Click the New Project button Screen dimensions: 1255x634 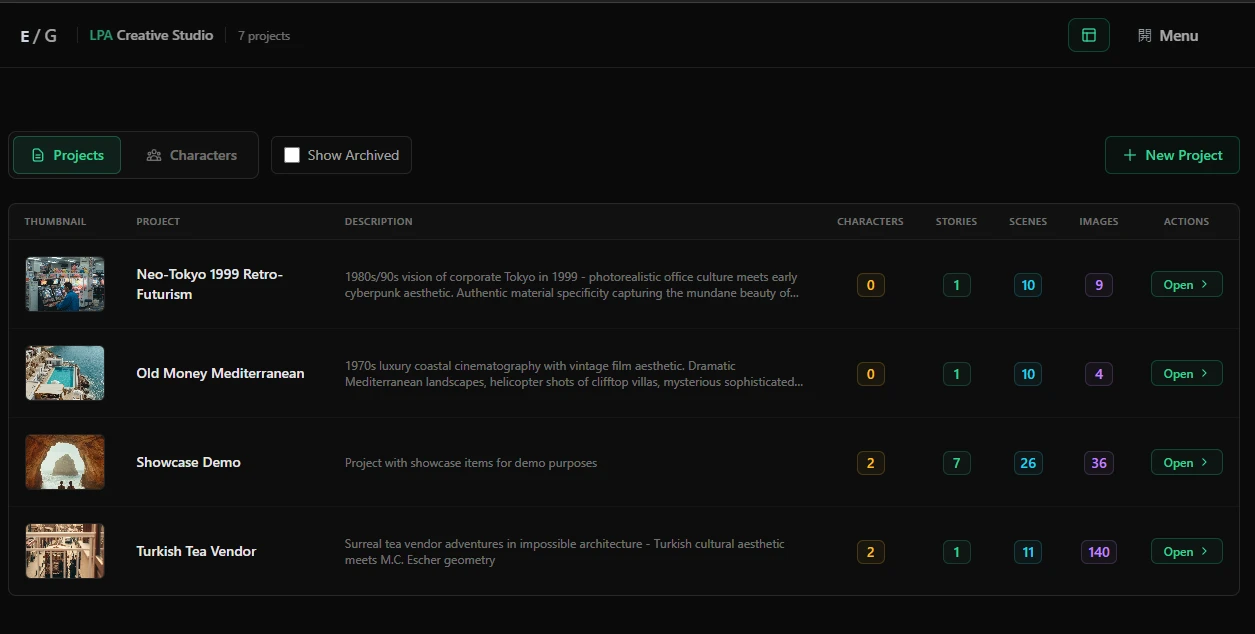[1172, 155]
